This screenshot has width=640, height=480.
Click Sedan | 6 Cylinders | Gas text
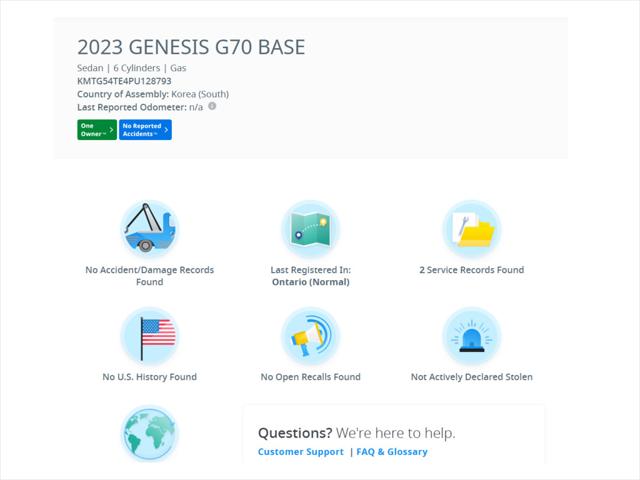coord(131,68)
